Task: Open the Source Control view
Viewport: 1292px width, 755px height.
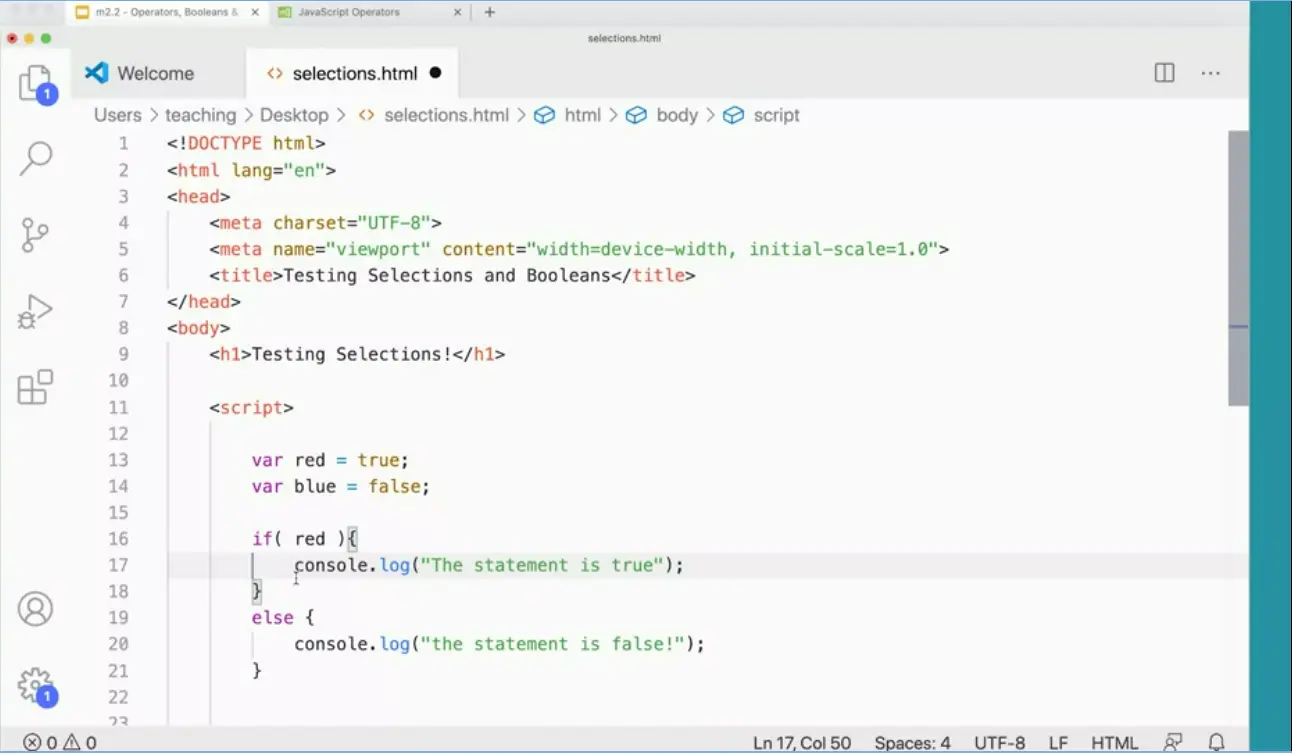Action: point(35,235)
